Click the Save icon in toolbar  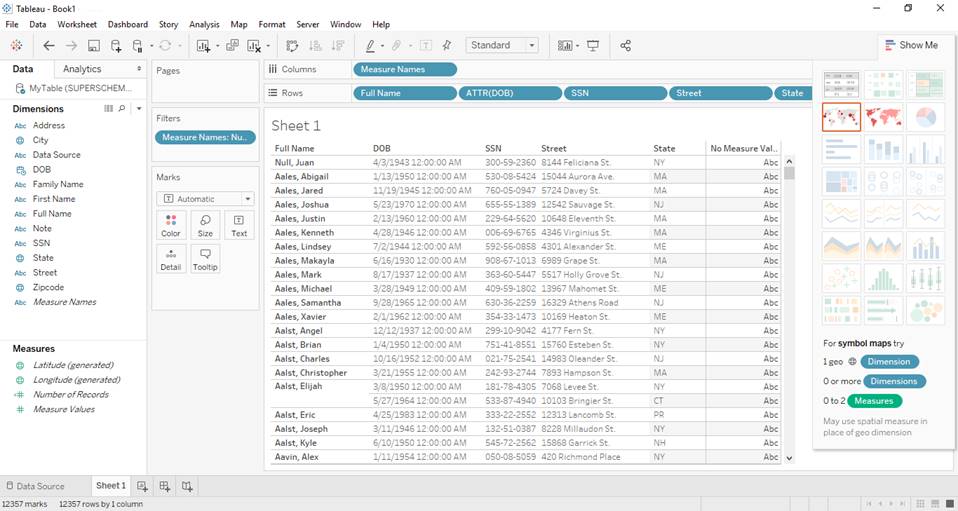coord(93,46)
